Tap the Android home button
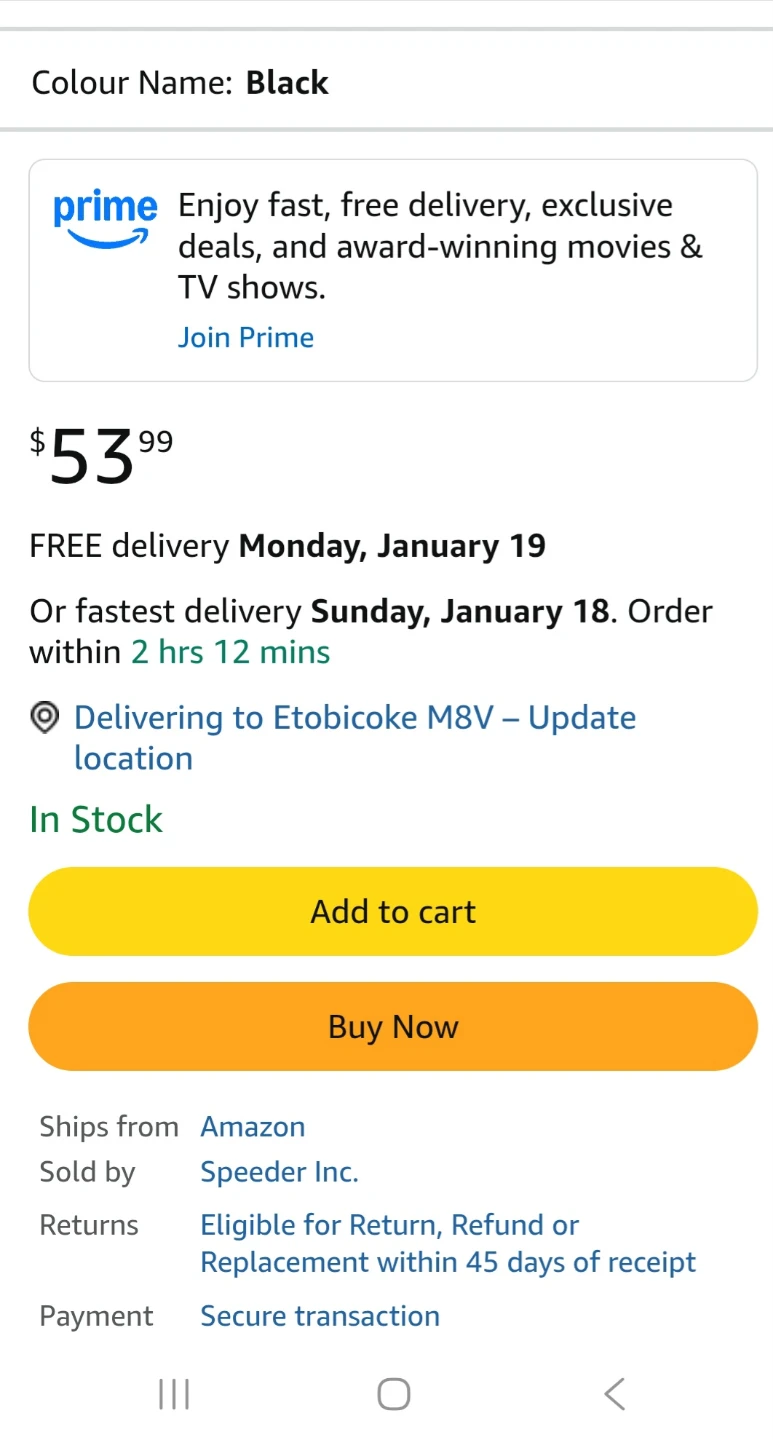Image resolution: width=773 pixels, height=1440 pixels. [393, 1394]
